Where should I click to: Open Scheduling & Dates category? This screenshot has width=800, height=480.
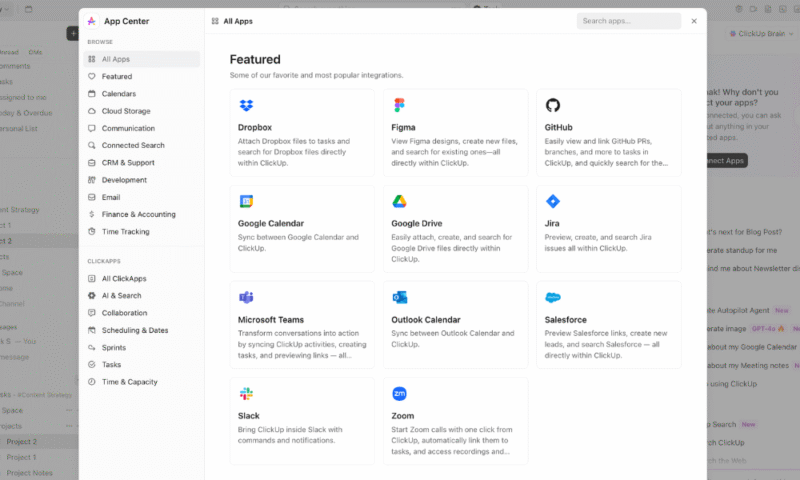pos(141,330)
